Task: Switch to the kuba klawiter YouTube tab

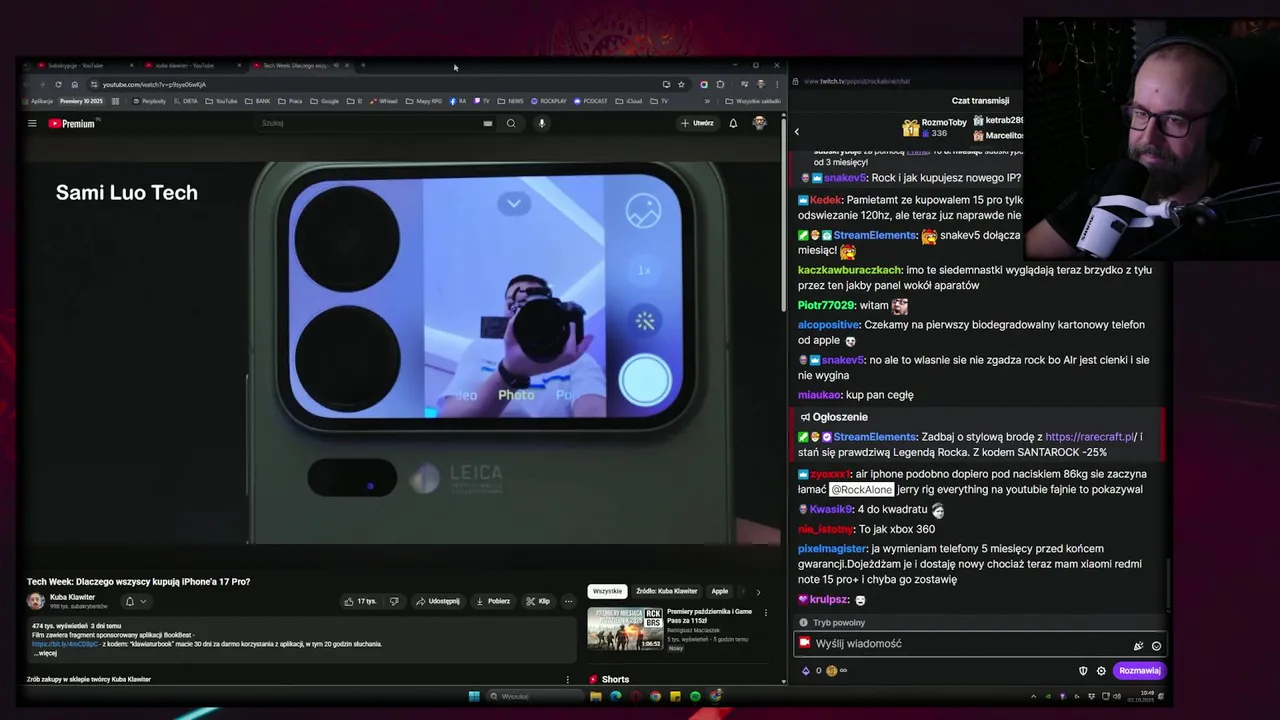Action: (x=190, y=66)
